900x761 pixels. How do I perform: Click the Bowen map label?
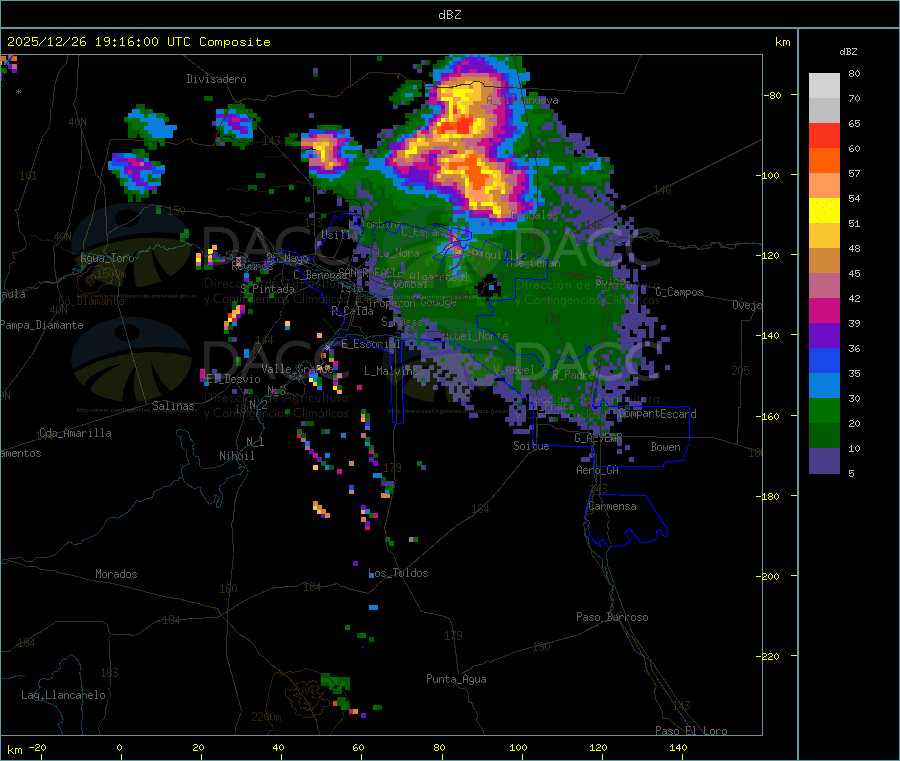point(665,447)
